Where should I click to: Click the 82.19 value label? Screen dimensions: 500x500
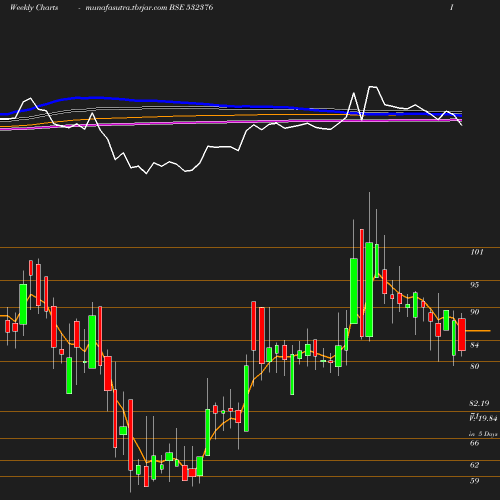tap(479, 403)
